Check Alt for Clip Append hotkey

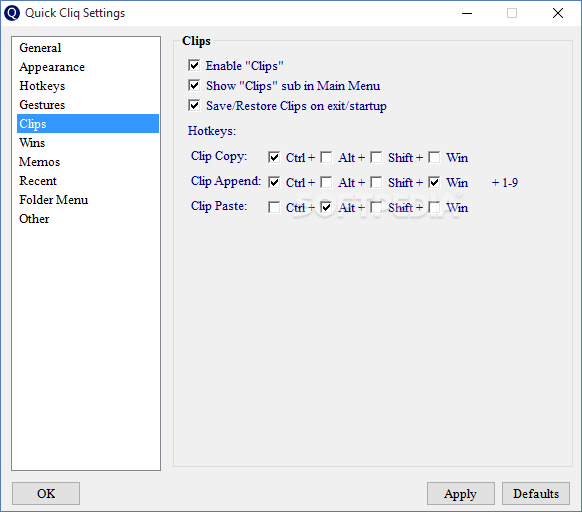tap(326, 182)
